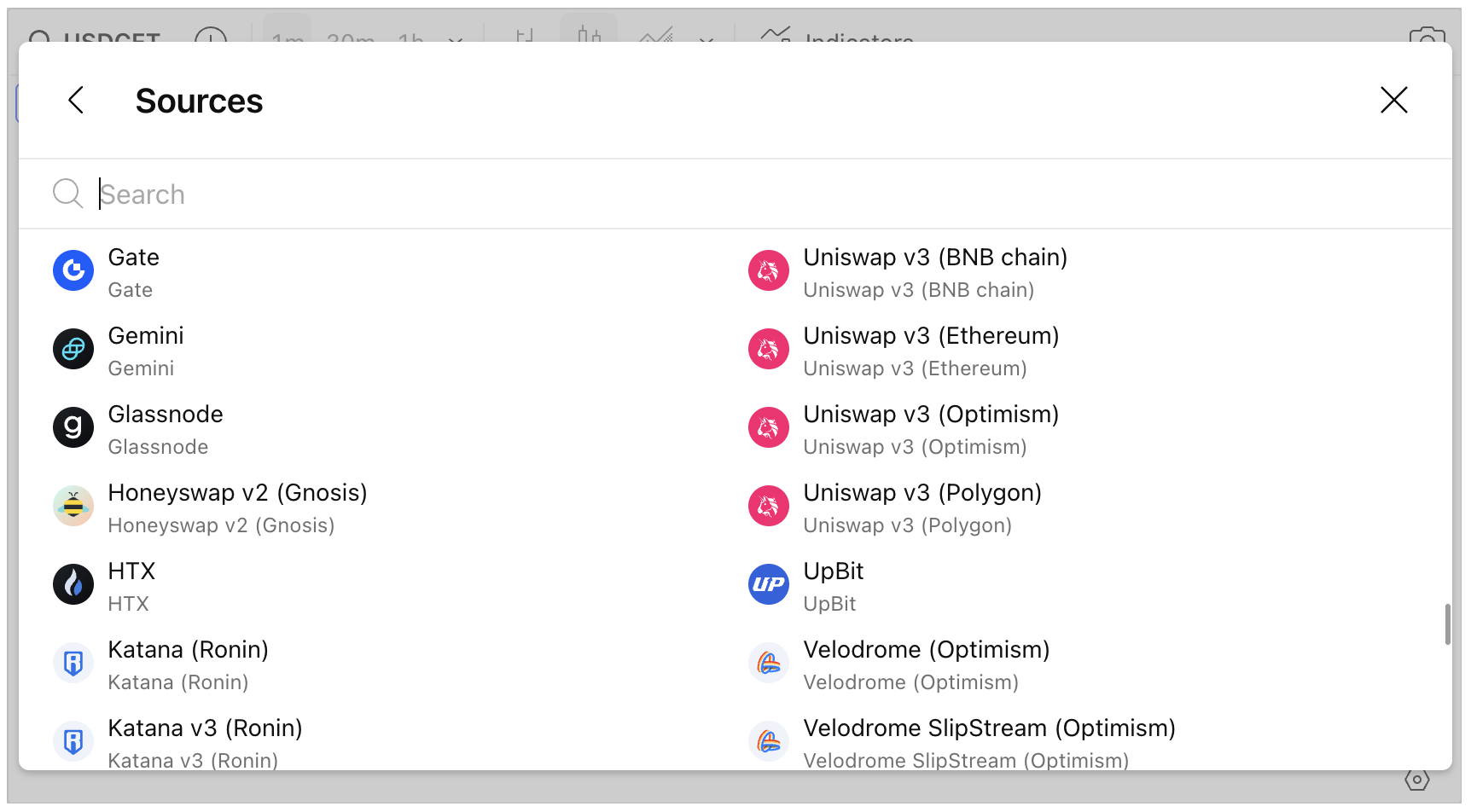
Task: Click the Sources list scrollbar thumb
Action: [x=1447, y=624]
